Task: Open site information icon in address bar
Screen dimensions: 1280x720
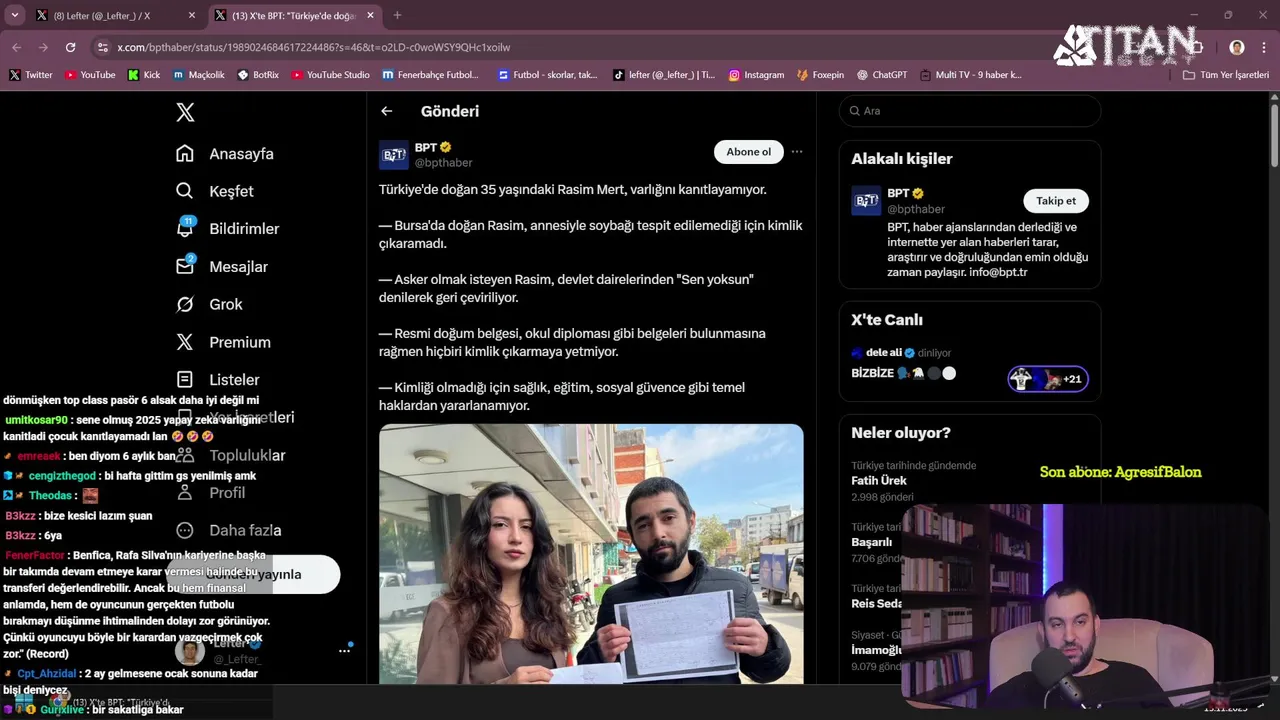Action: coord(102,47)
